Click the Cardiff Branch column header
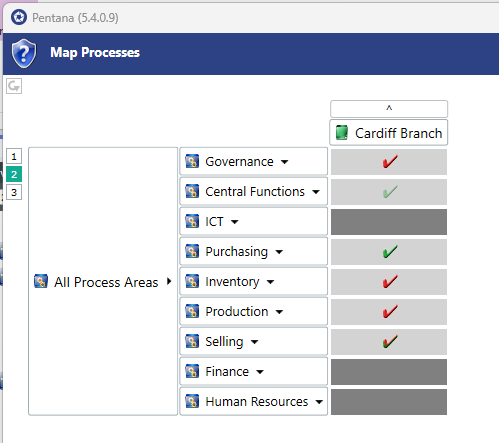Viewport: 499px width, 443px height. (x=389, y=133)
